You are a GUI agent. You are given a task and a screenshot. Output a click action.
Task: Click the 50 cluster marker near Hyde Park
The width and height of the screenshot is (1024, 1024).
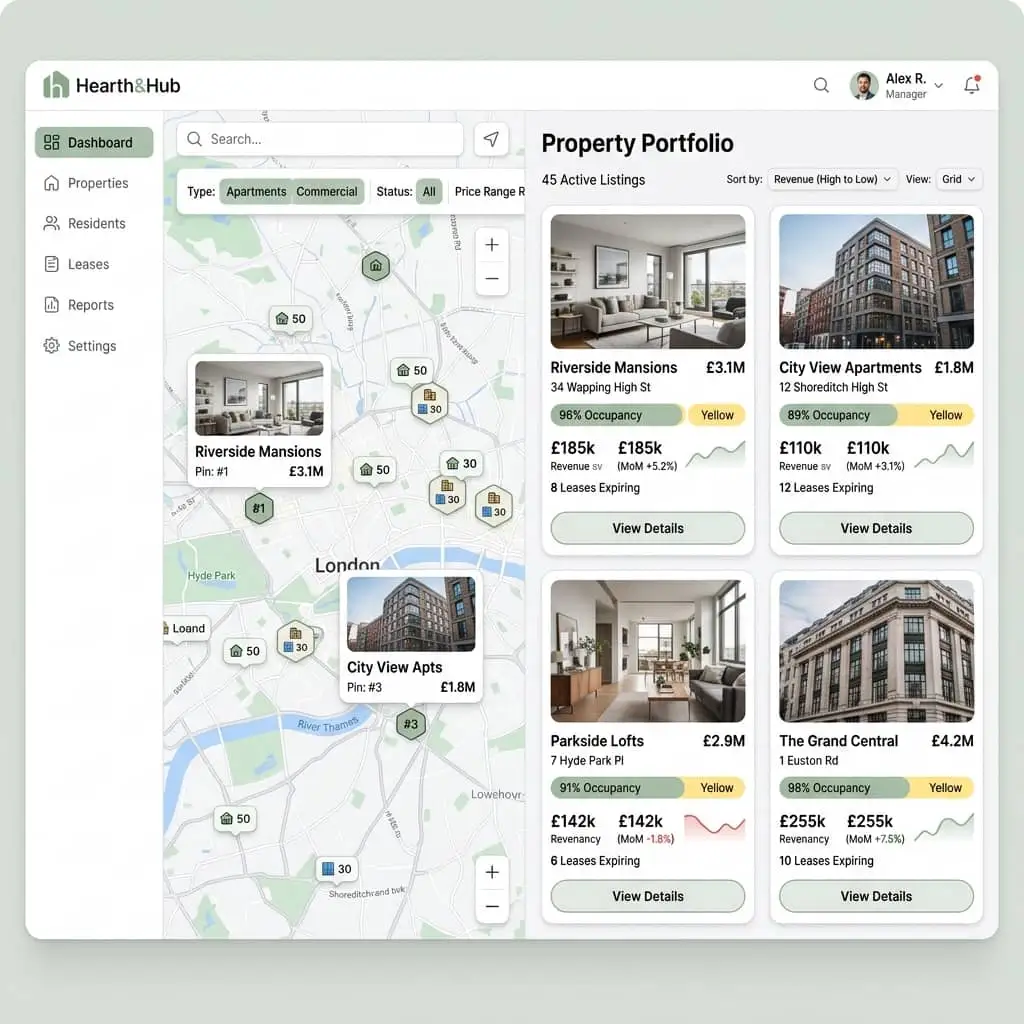(245, 651)
